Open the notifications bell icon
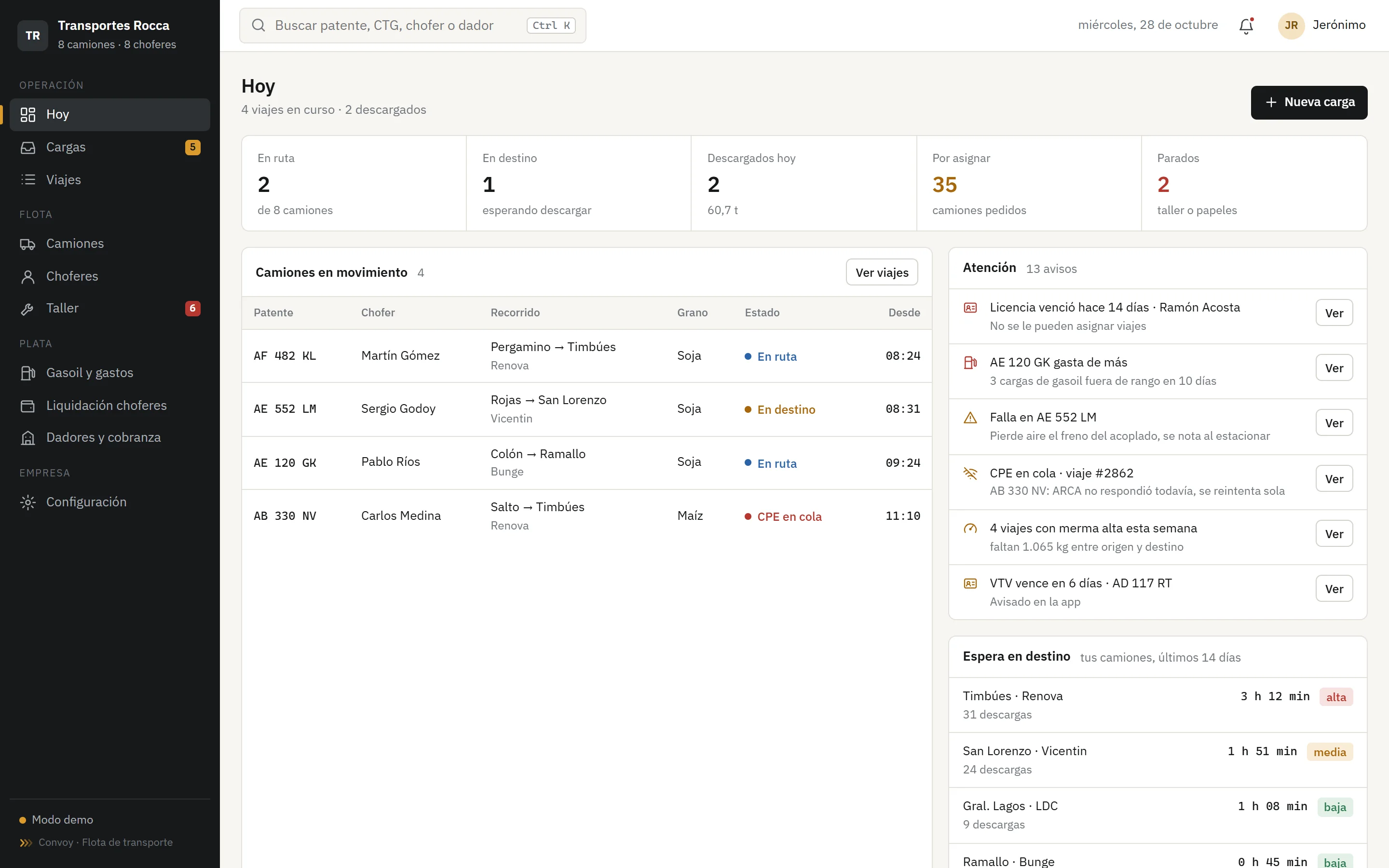This screenshot has width=1389, height=868. tap(1245, 26)
